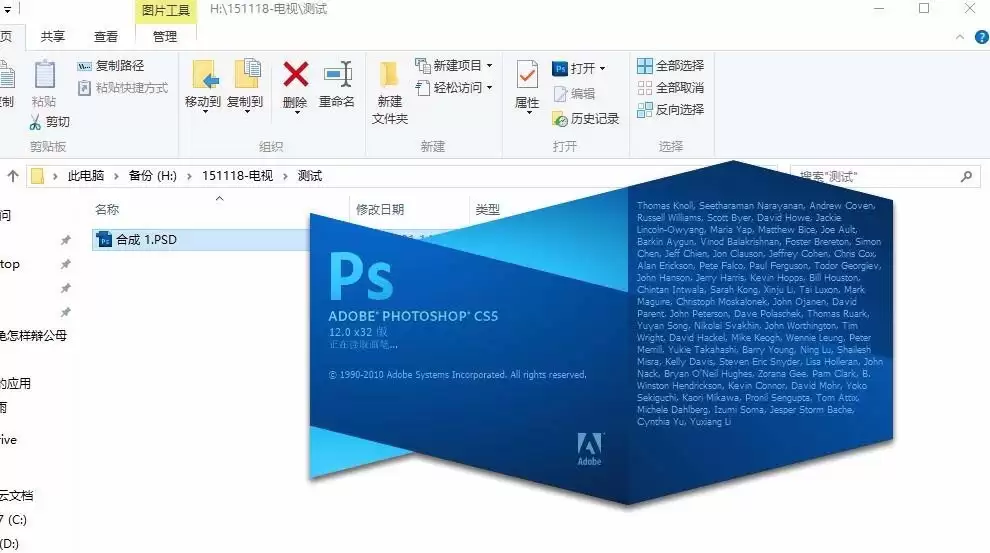Expand the Easy access (轻松访问) dropdown

click(489, 88)
